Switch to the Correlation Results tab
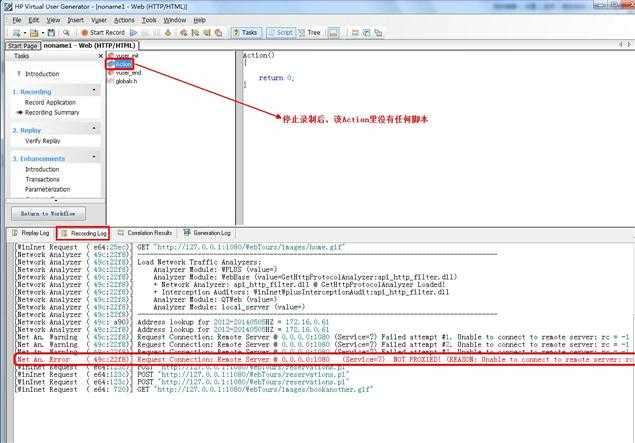635x443 pixels. pos(145,233)
